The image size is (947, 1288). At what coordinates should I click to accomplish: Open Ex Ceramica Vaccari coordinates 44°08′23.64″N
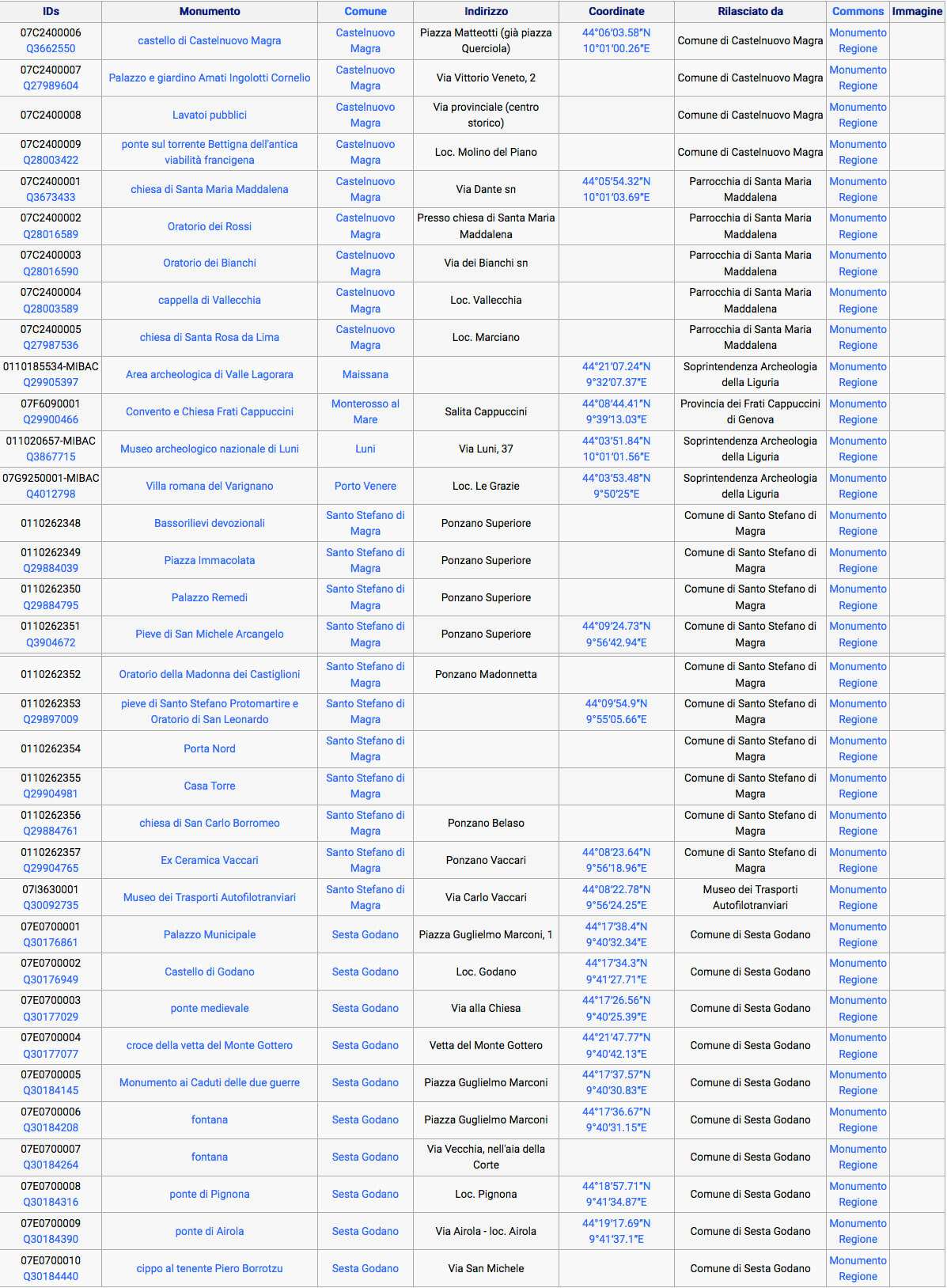point(616,860)
